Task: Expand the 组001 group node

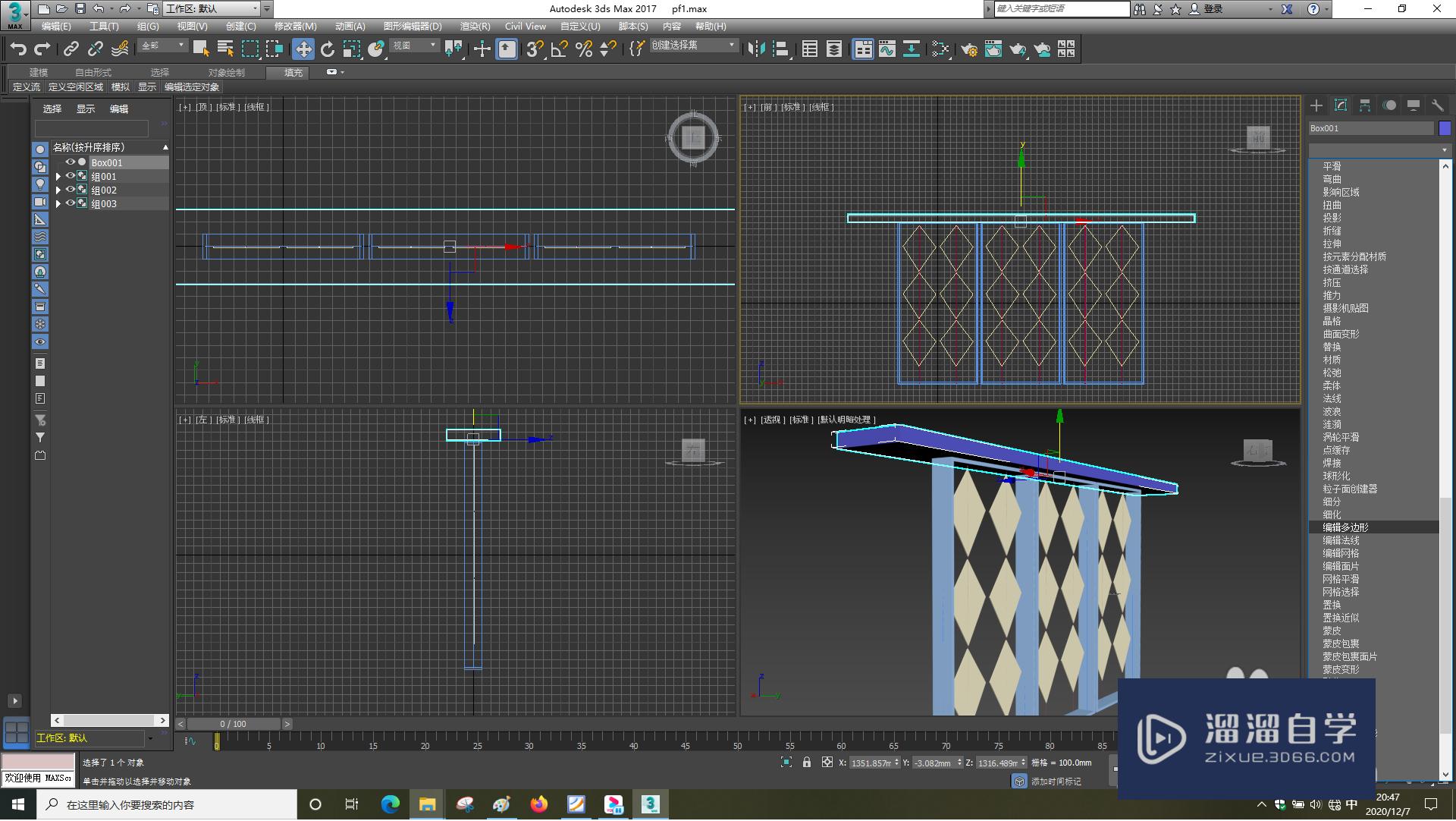Action: click(58, 176)
